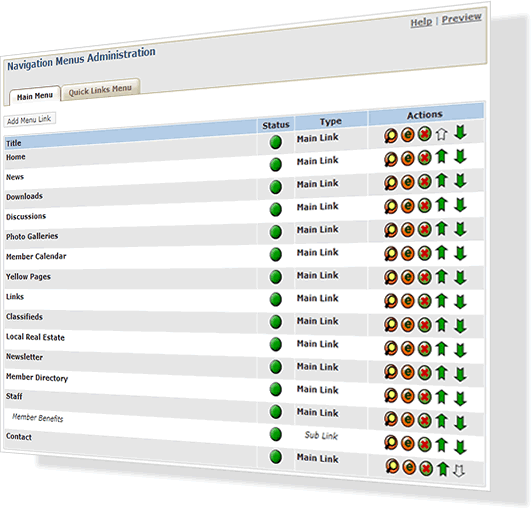The height and width of the screenshot is (510, 532).
Task: Toggle the Classifieds status green dot
Action: pyautogui.click(x=276, y=322)
